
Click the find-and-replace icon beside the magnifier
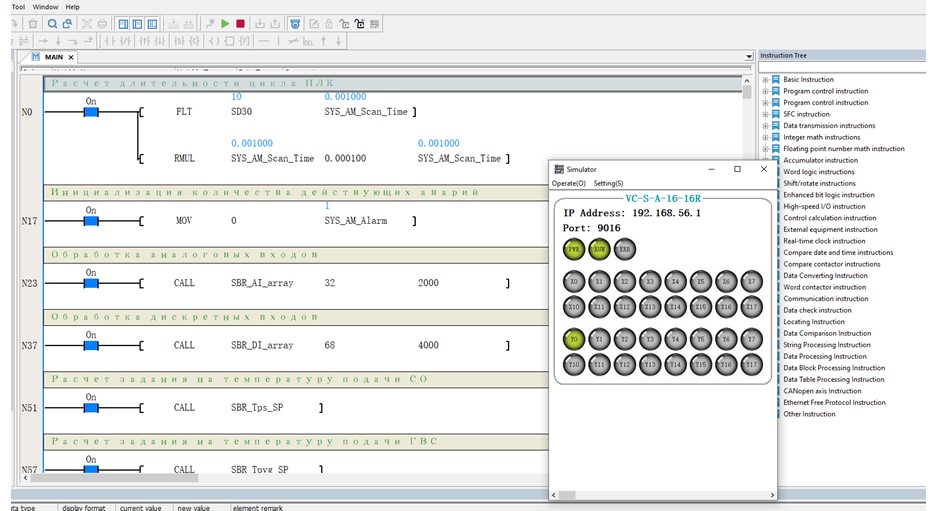coord(67,24)
